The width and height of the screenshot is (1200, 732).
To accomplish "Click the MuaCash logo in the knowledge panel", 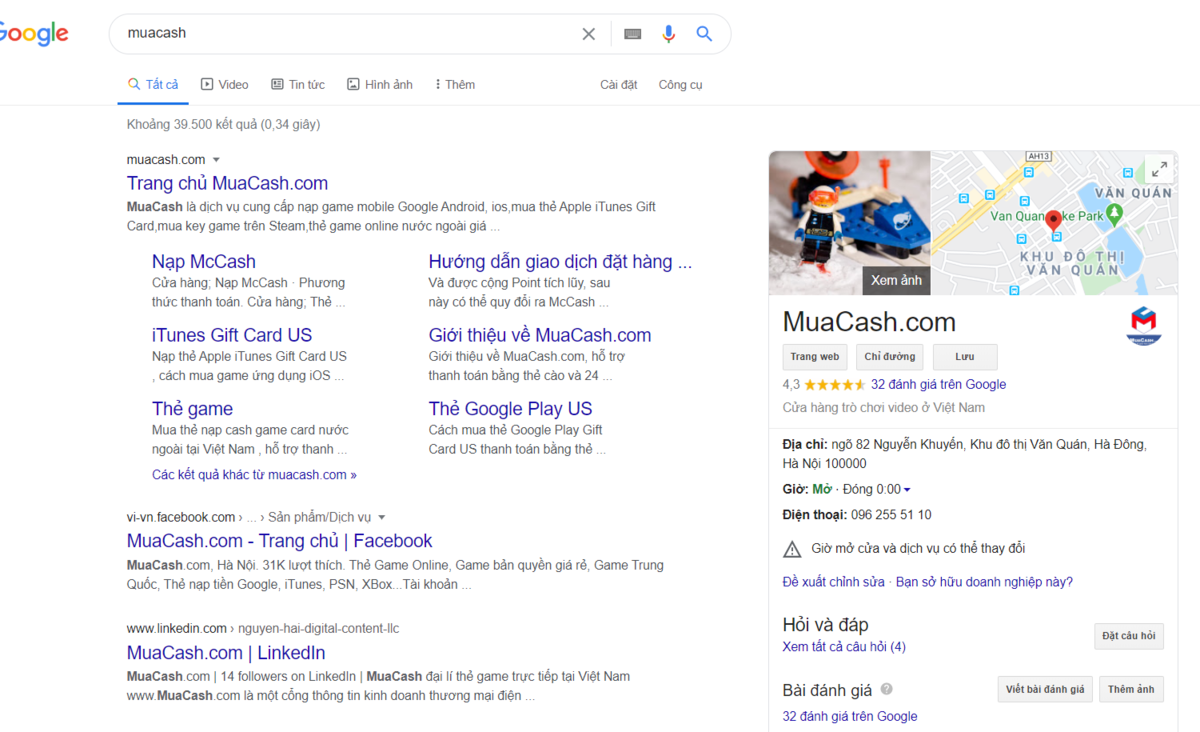I will pos(1144,326).
